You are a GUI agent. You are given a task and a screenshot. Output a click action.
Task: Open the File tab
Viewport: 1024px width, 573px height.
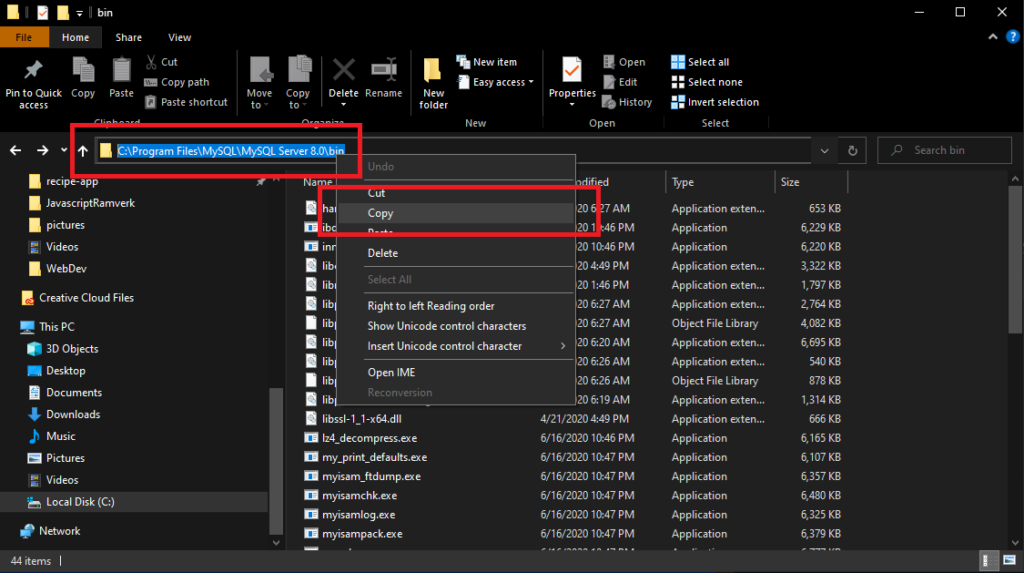click(24, 37)
